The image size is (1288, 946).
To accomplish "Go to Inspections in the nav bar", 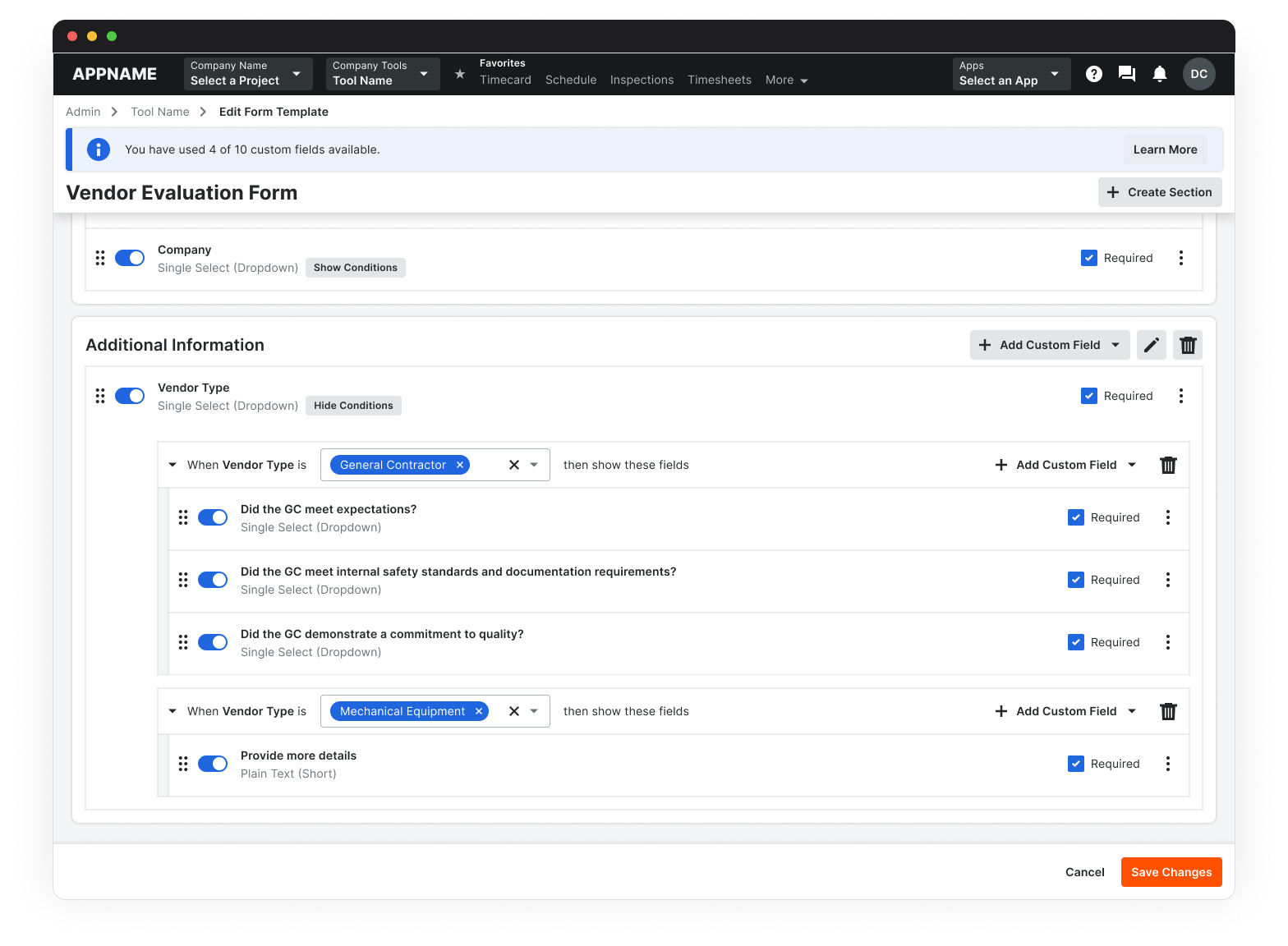I will point(642,80).
